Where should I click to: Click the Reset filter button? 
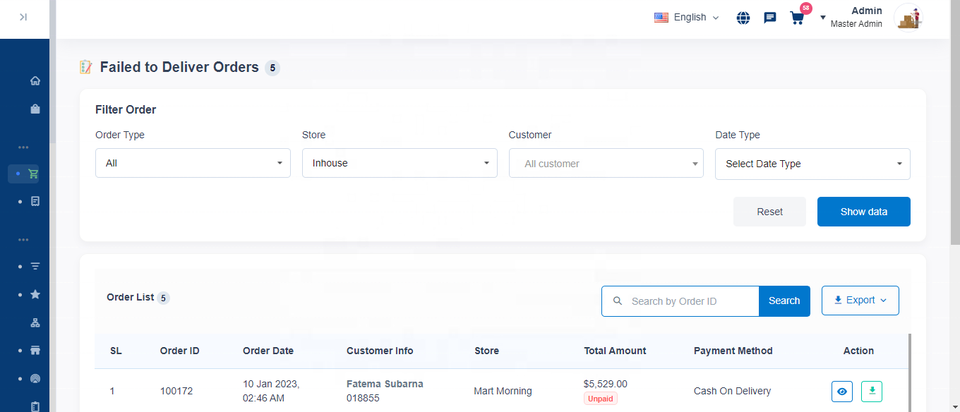point(769,212)
